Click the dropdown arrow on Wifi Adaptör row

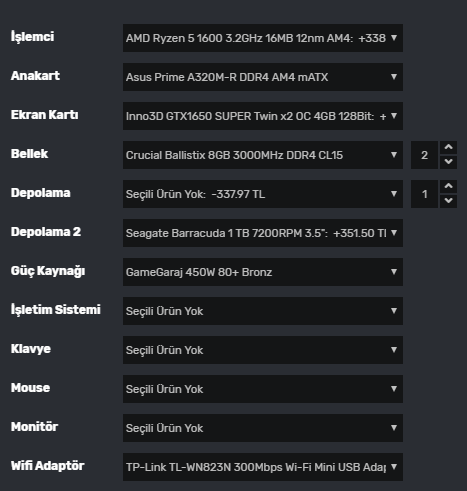(x=394, y=467)
